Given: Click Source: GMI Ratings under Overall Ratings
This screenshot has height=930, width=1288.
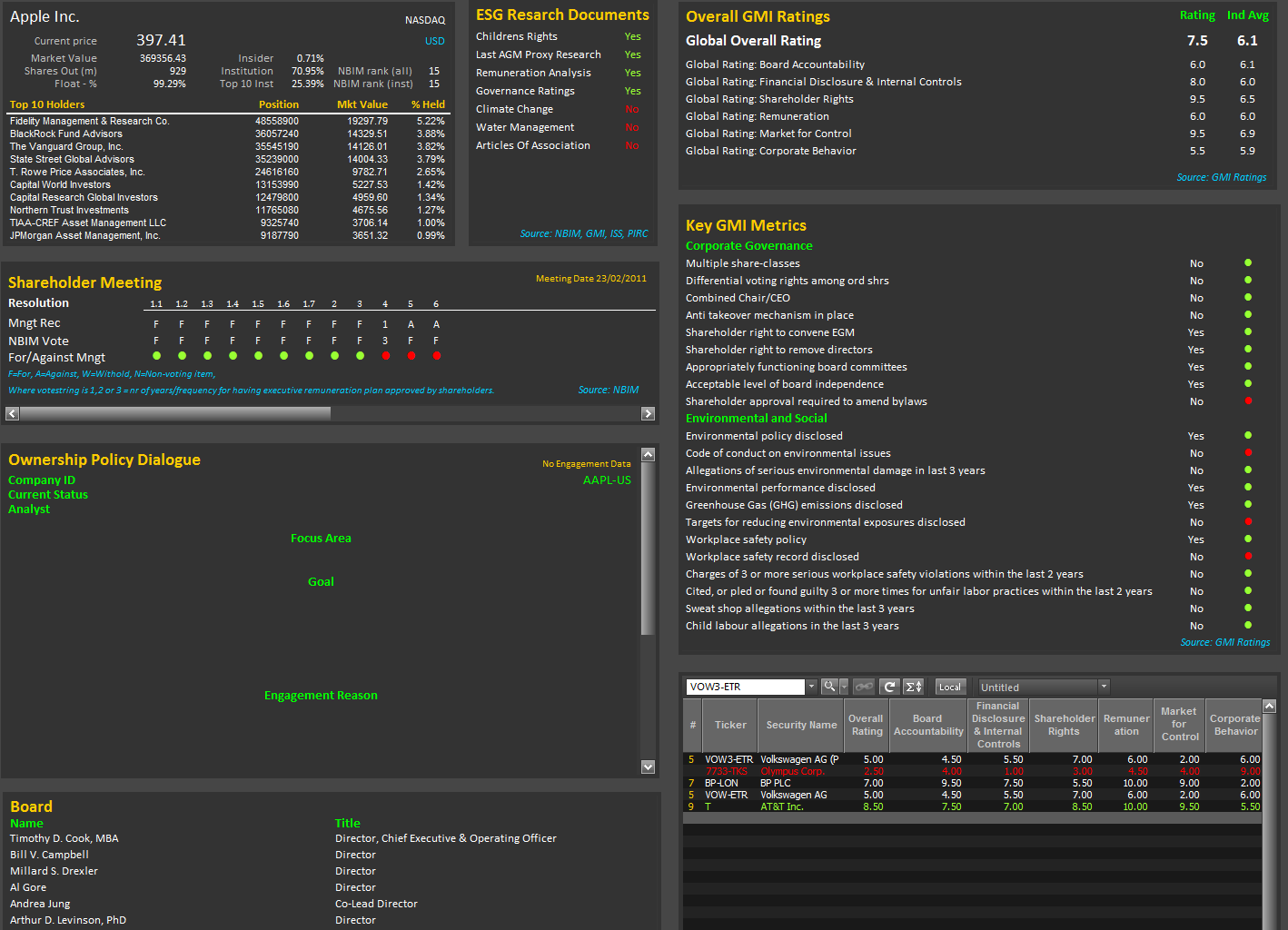Looking at the screenshot, I should [x=1222, y=177].
